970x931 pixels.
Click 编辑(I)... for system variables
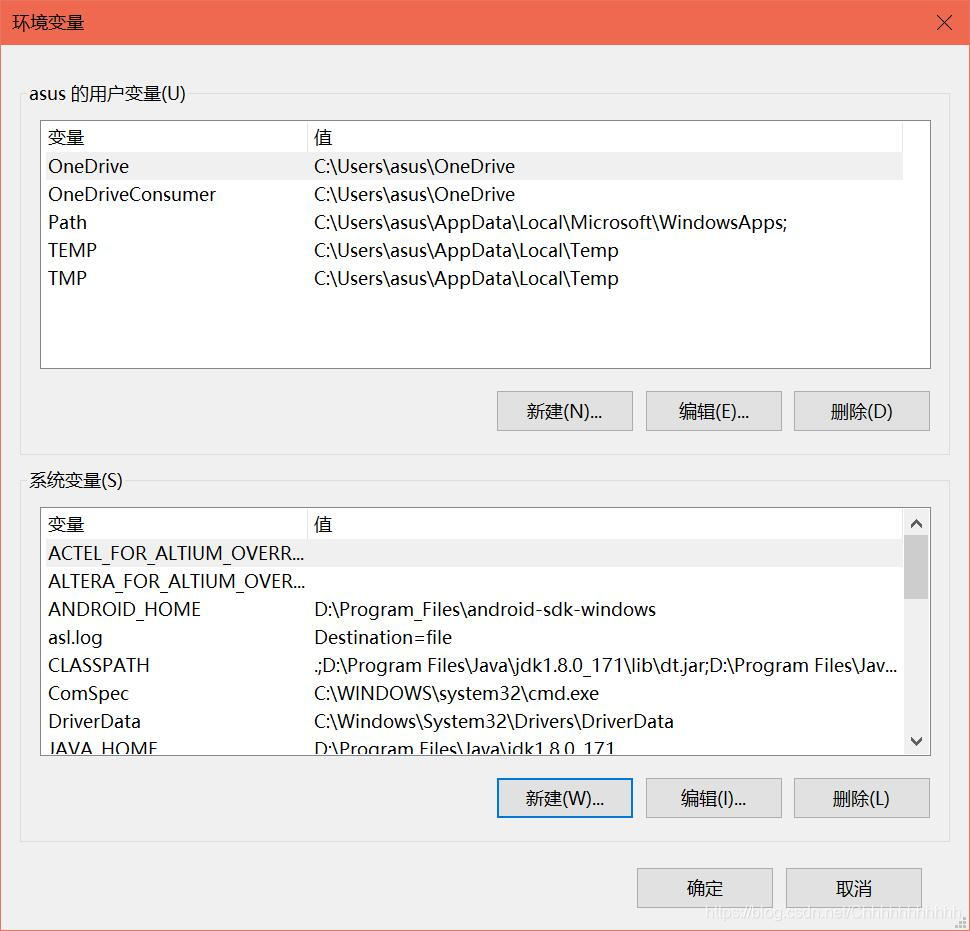pos(713,798)
